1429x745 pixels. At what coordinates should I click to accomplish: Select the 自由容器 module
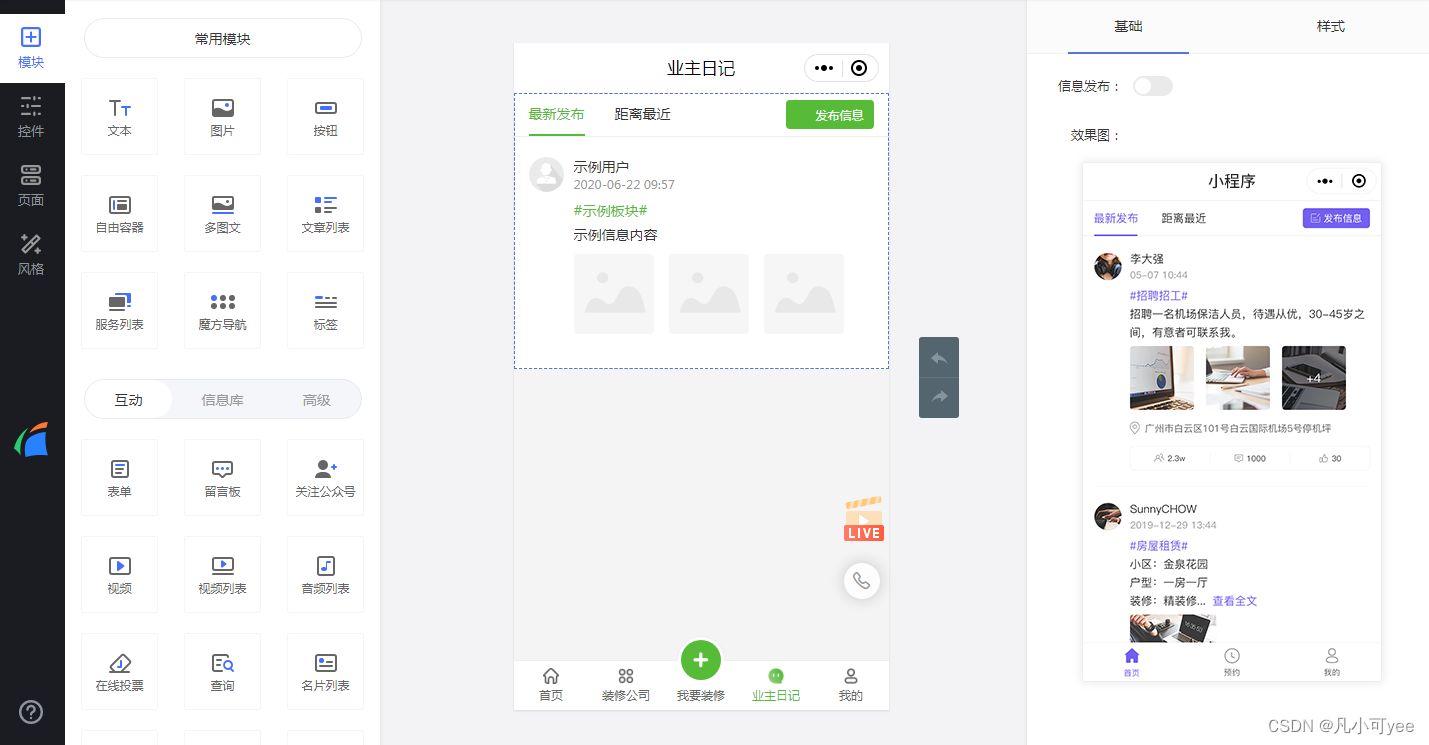pos(119,214)
